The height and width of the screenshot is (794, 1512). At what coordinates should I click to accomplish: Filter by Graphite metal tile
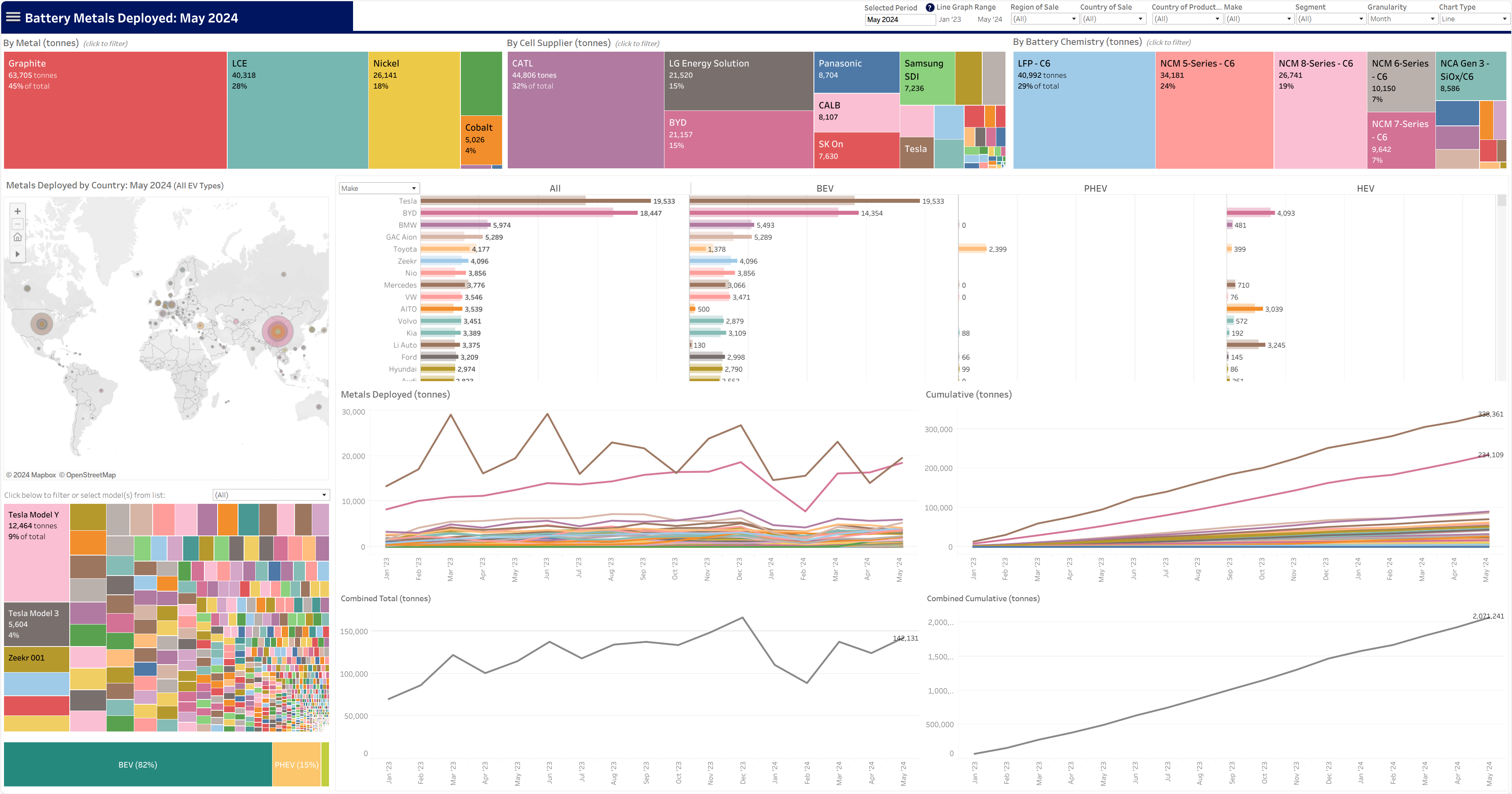[115, 110]
